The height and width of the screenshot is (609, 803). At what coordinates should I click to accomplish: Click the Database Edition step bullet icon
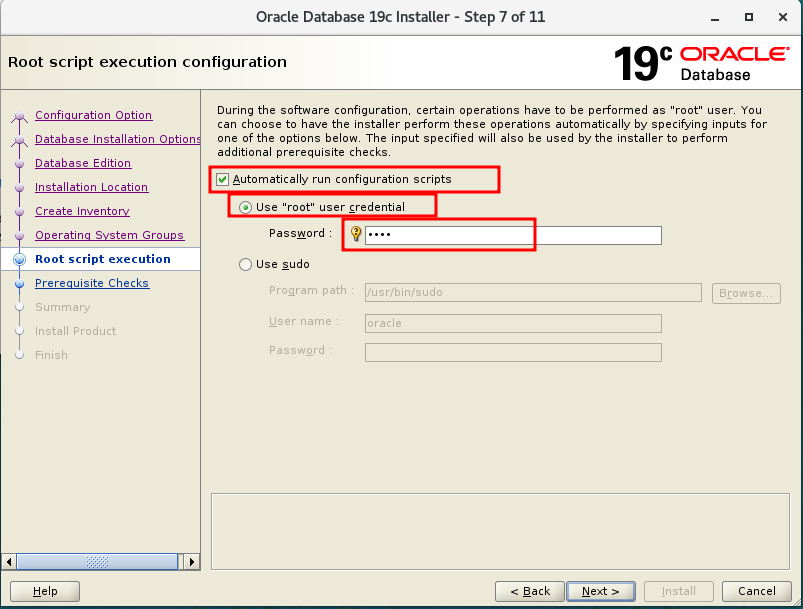[19, 164]
